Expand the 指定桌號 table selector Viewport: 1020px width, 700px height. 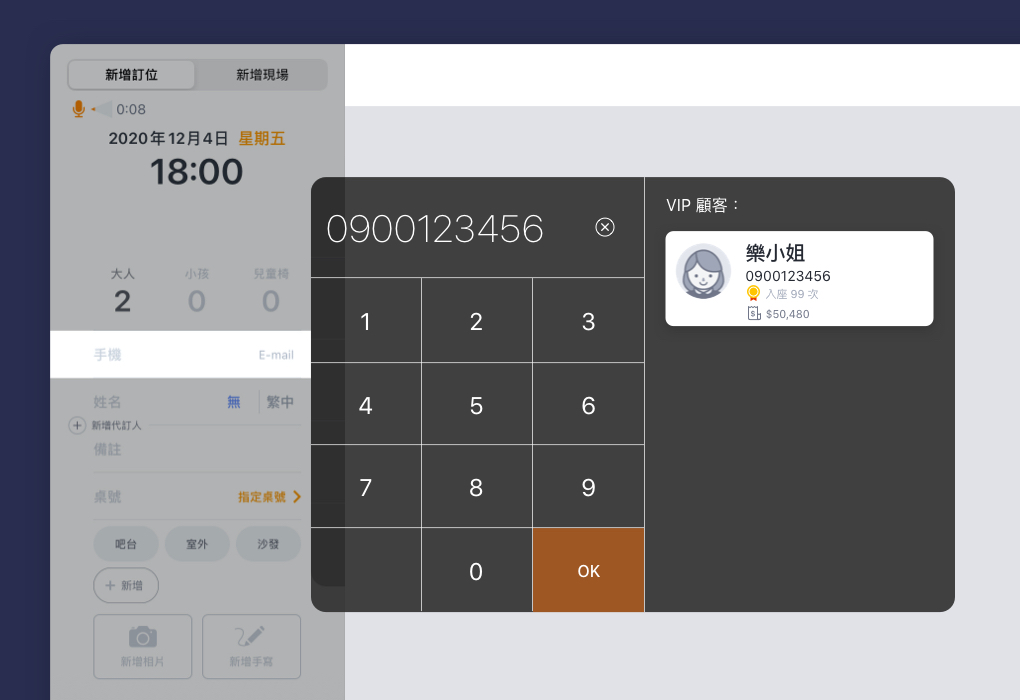click(269, 497)
